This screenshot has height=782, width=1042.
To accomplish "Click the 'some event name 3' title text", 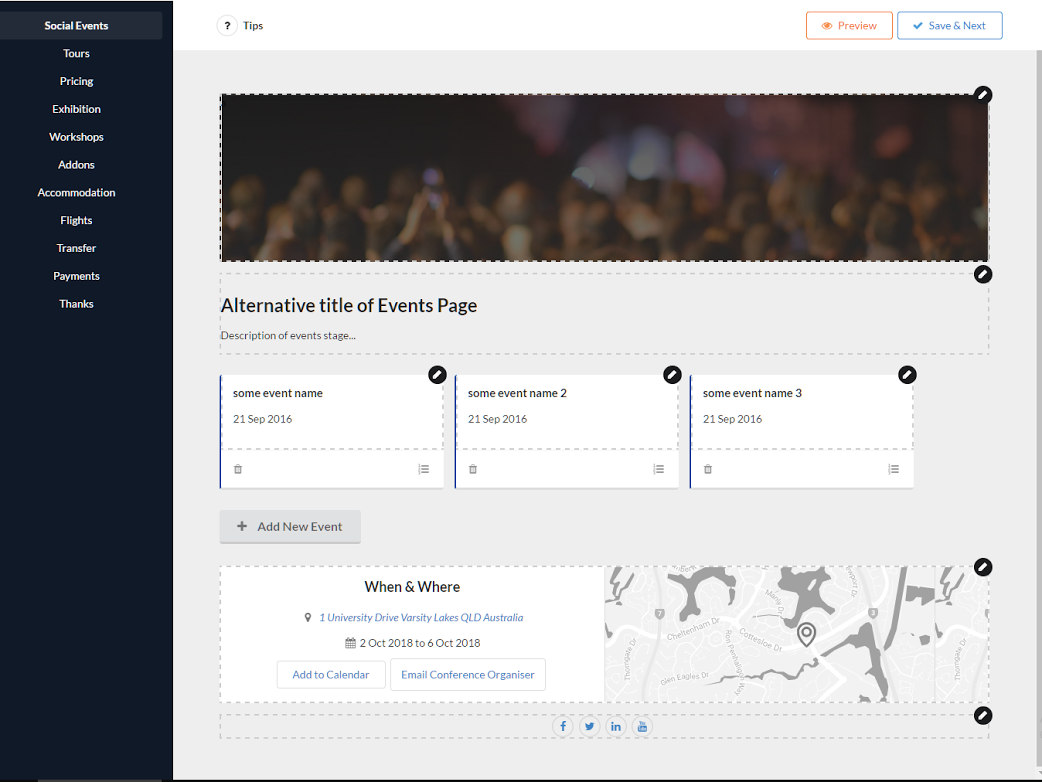I will [752, 393].
